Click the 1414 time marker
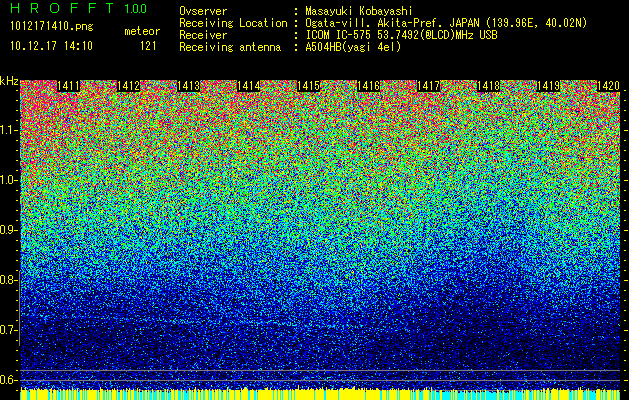 click(248, 86)
